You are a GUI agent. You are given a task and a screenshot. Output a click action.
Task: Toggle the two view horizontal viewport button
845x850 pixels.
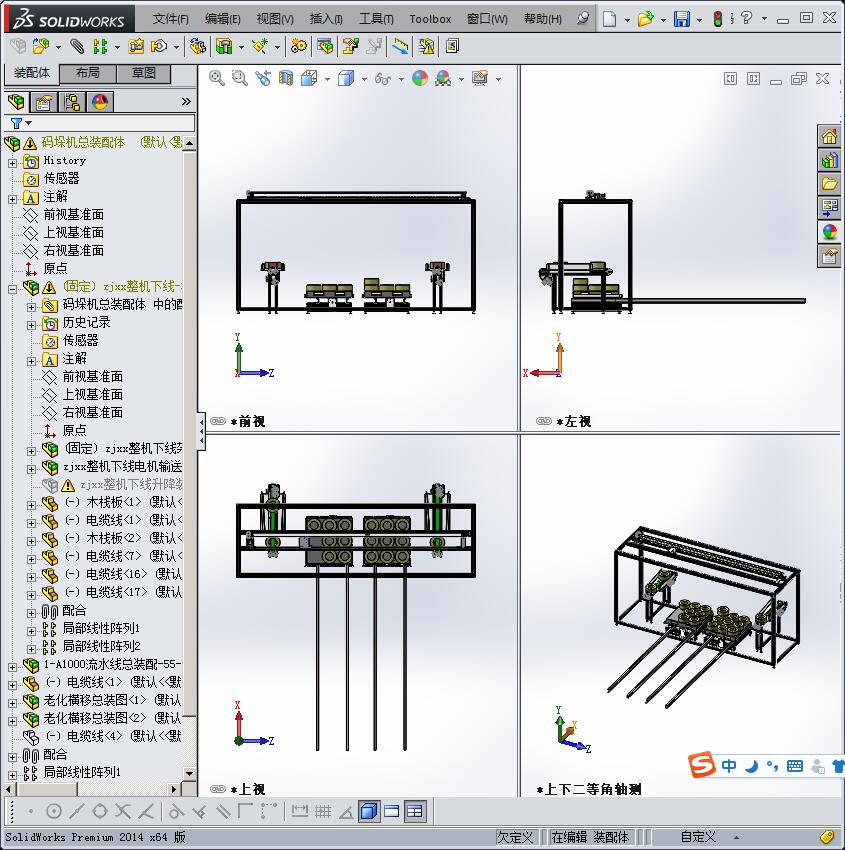click(391, 811)
